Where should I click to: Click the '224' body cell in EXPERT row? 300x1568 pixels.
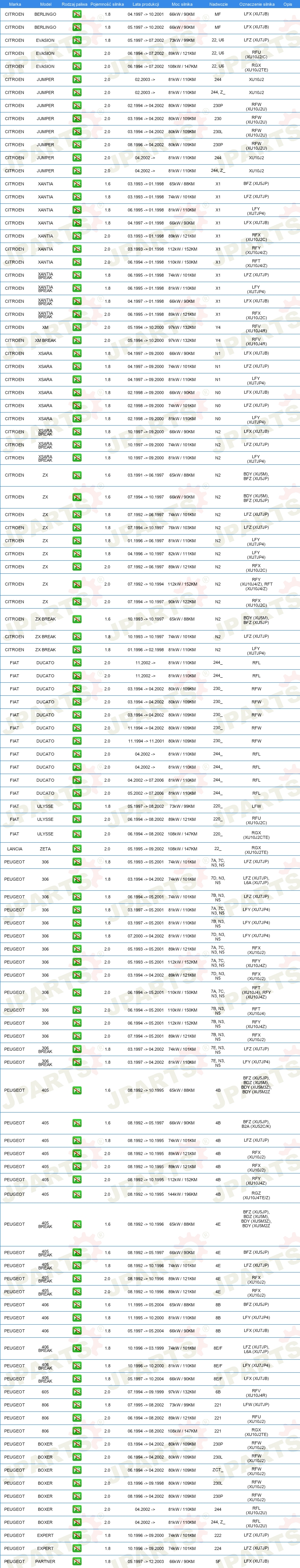(x=218, y=1548)
